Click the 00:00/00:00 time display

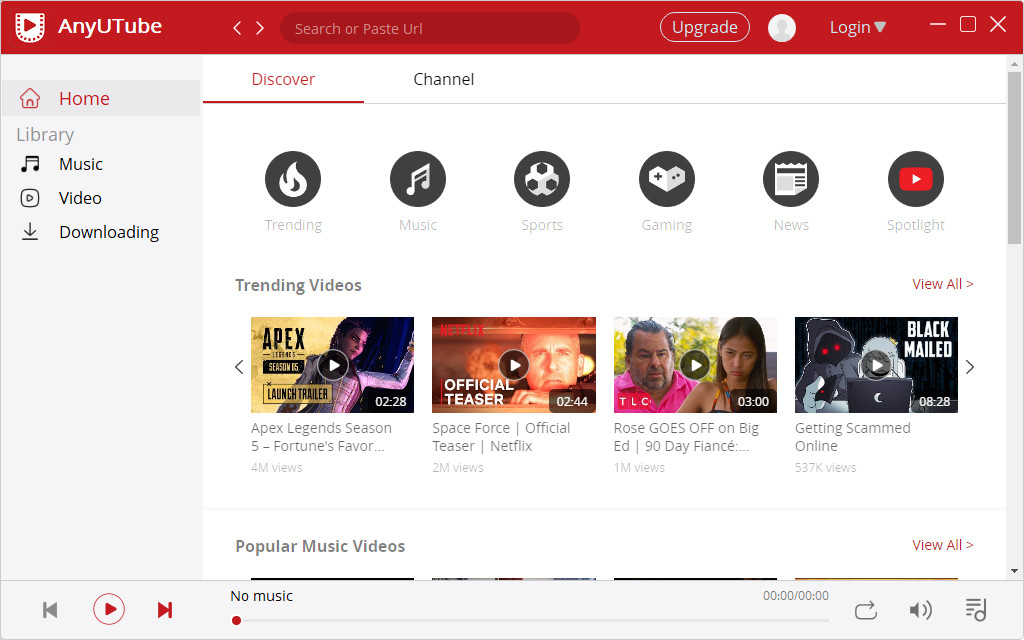click(795, 596)
